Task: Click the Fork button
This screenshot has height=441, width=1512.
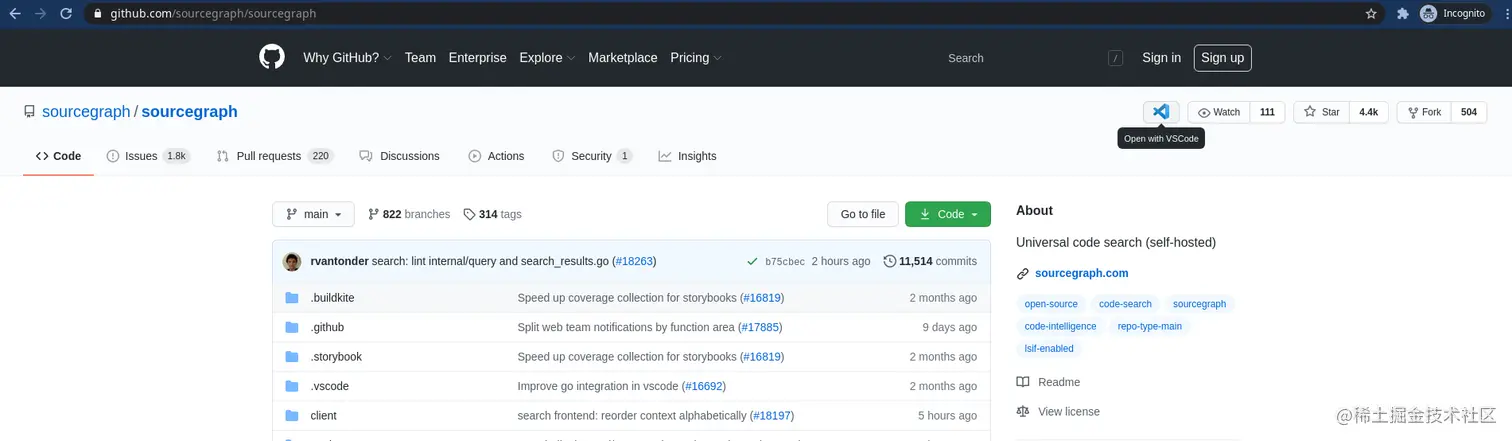Action: point(1424,112)
